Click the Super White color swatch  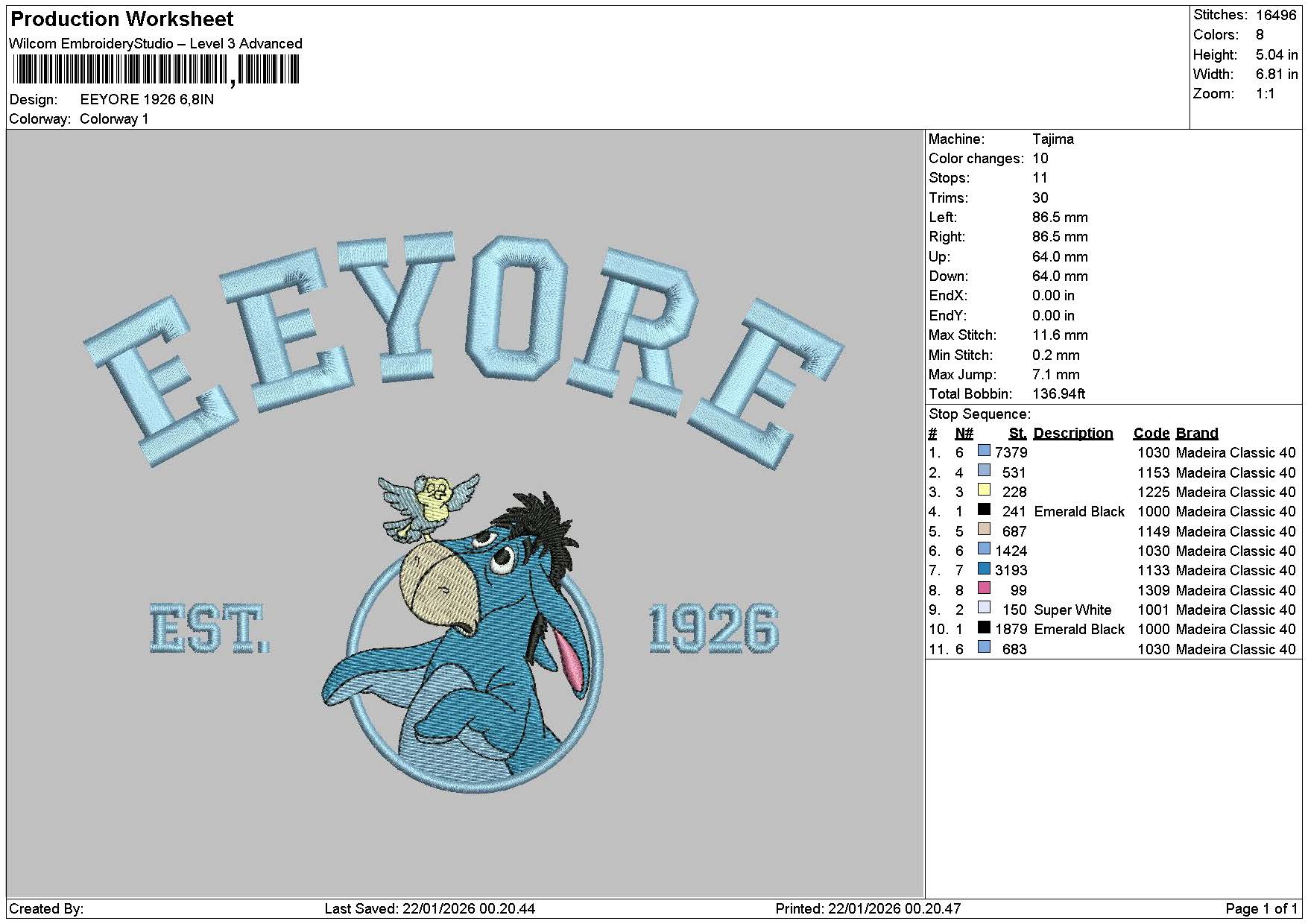[984, 608]
